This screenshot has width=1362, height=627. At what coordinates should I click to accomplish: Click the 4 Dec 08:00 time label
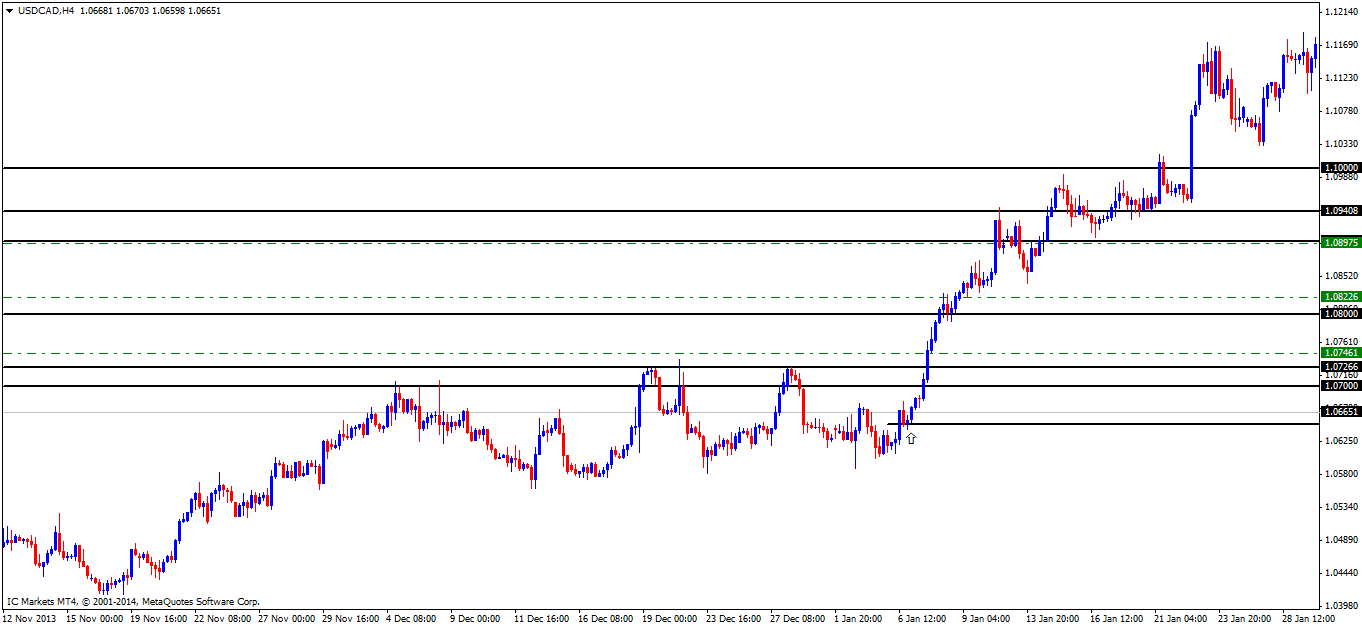point(411,619)
